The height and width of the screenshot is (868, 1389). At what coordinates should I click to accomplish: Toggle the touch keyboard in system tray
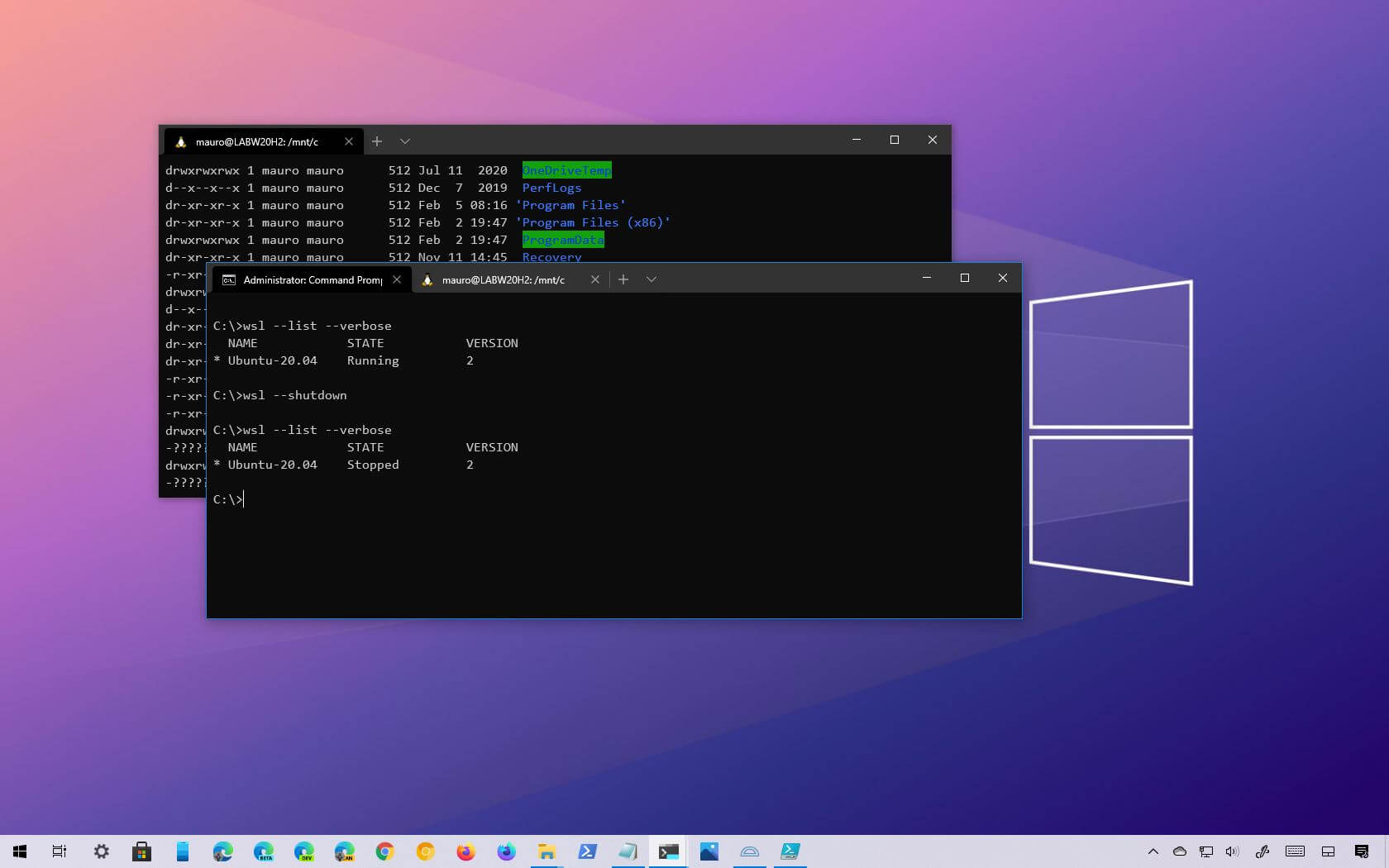tap(1295, 851)
